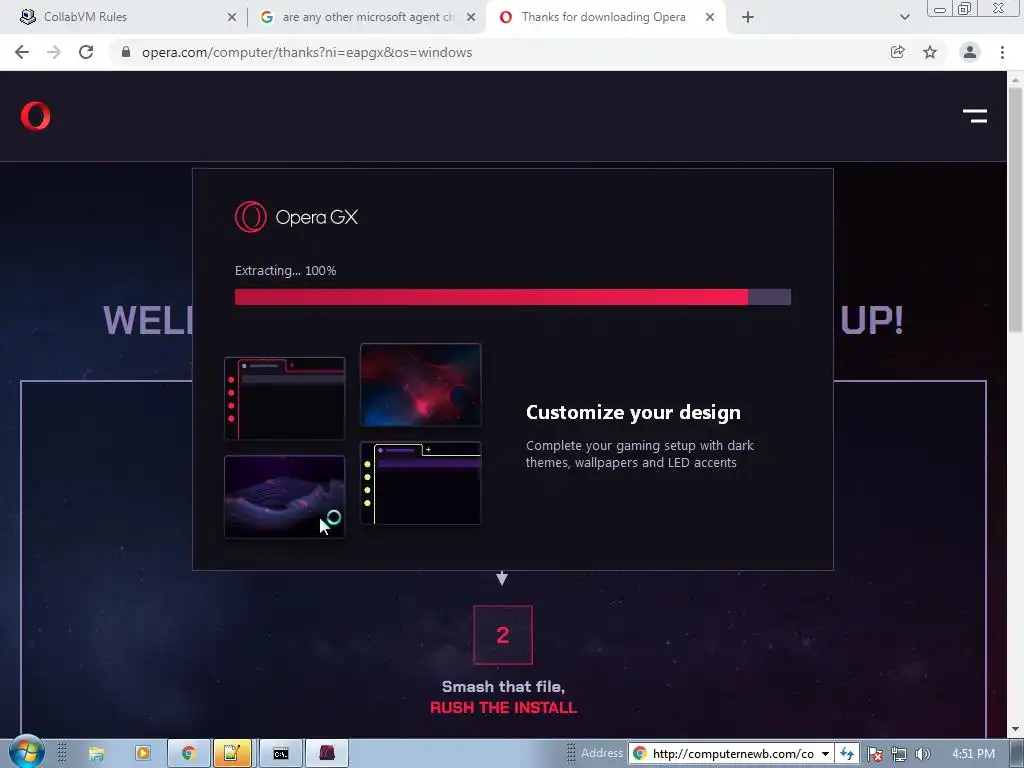Open the Opera site hamburger menu
1024x768 pixels.
click(974, 116)
